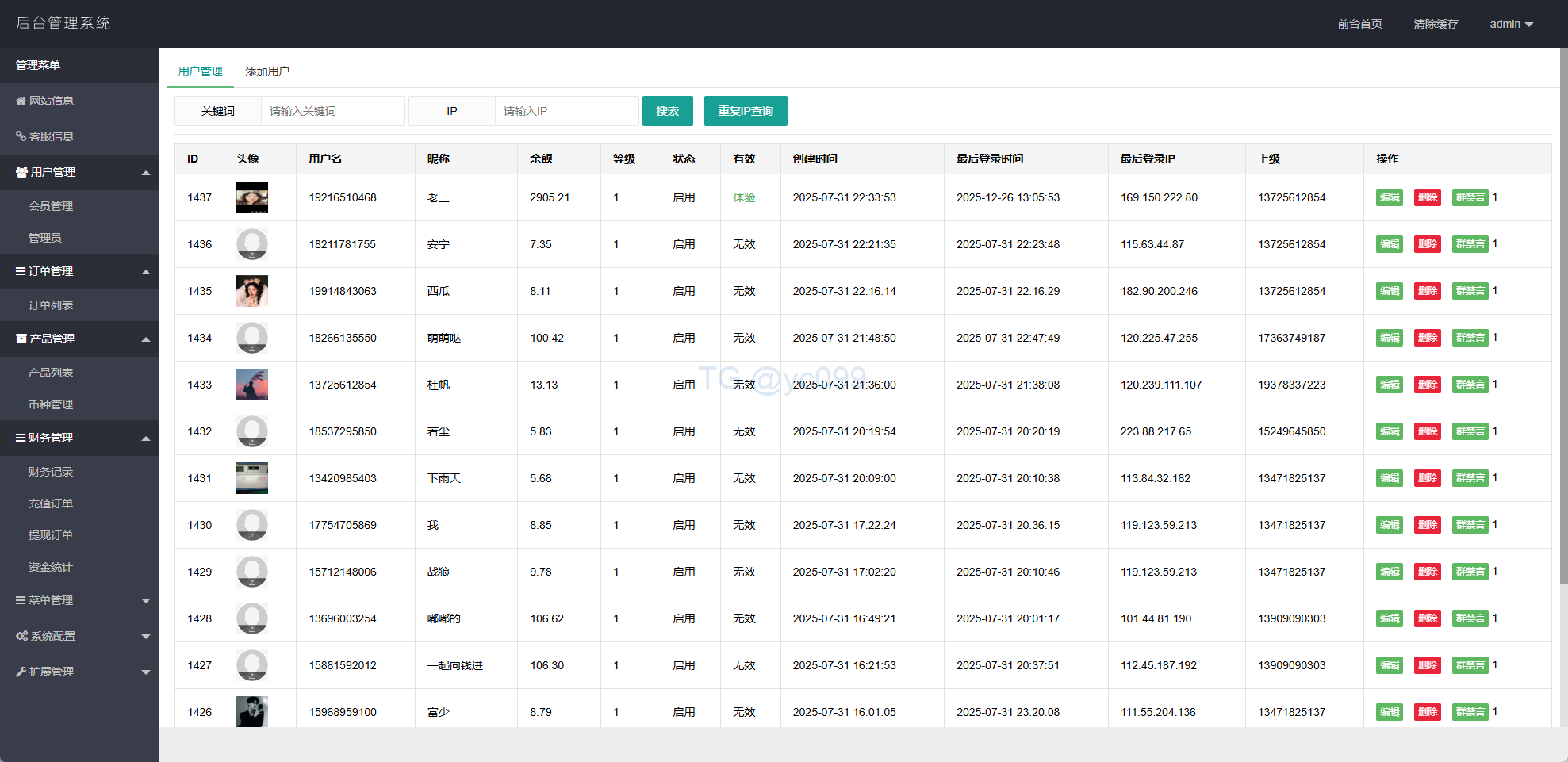Expand the 菜单管理 sidebar section
Image resolution: width=1568 pixels, height=762 pixels.
coord(145,600)
